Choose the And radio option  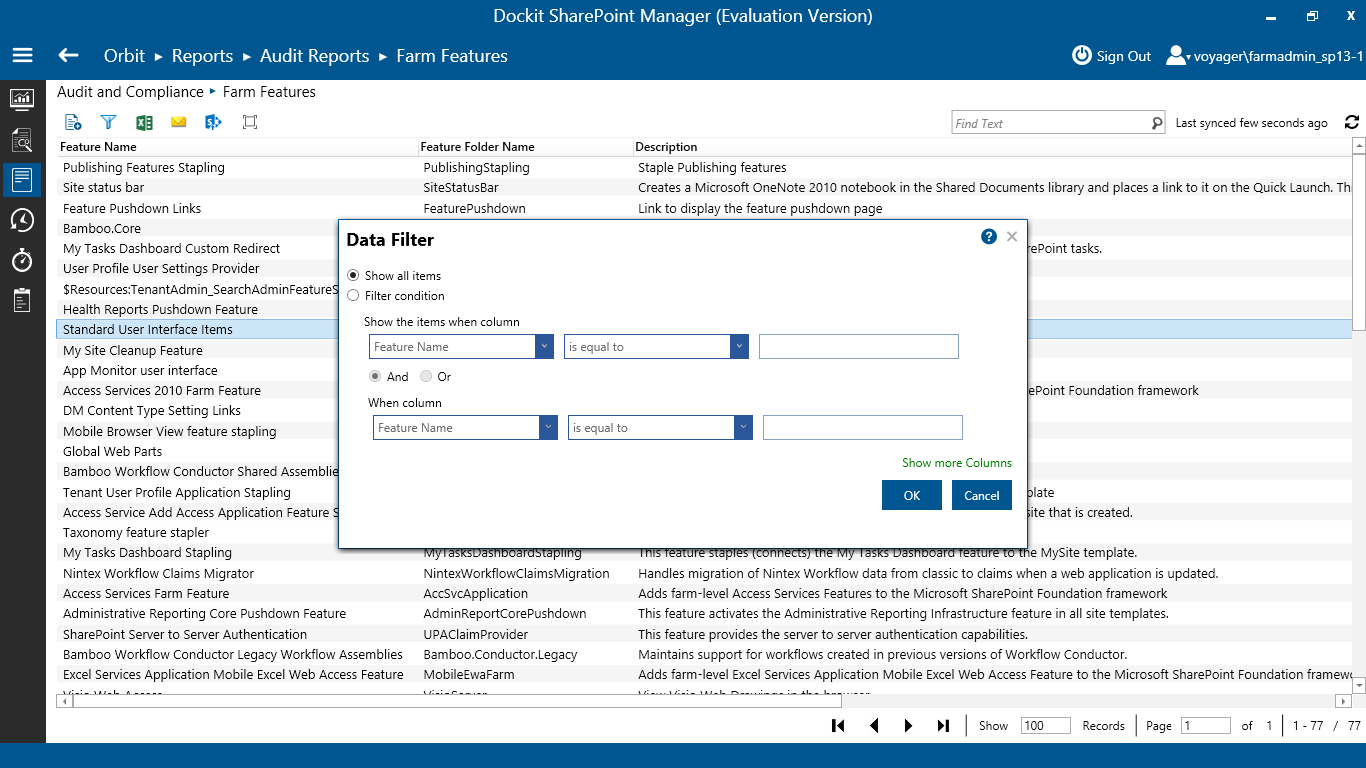pos(375,376)
